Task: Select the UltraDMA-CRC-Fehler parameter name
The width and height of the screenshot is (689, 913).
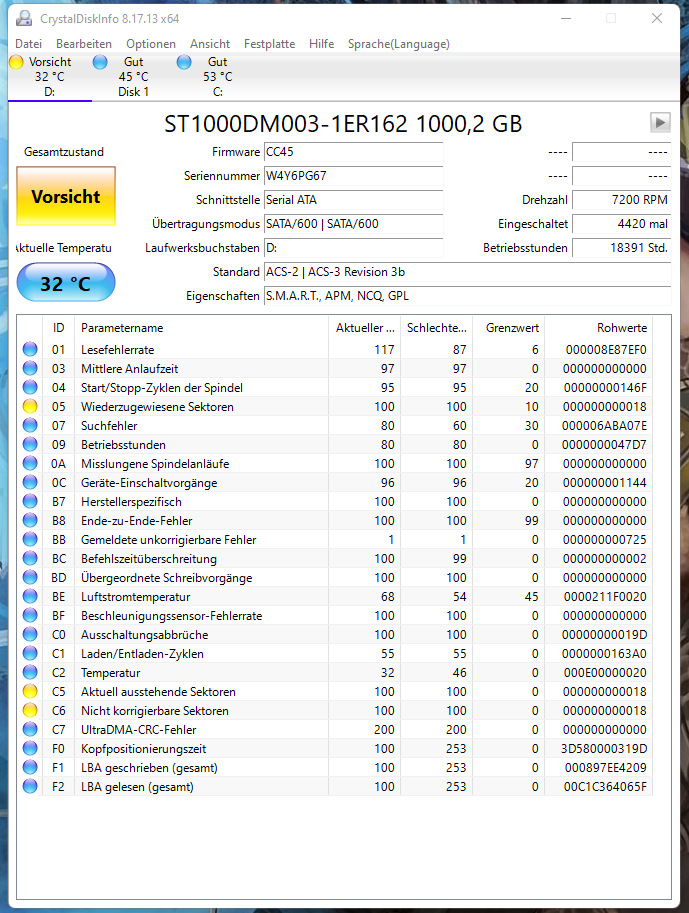Action: click(x=139, y=730)
